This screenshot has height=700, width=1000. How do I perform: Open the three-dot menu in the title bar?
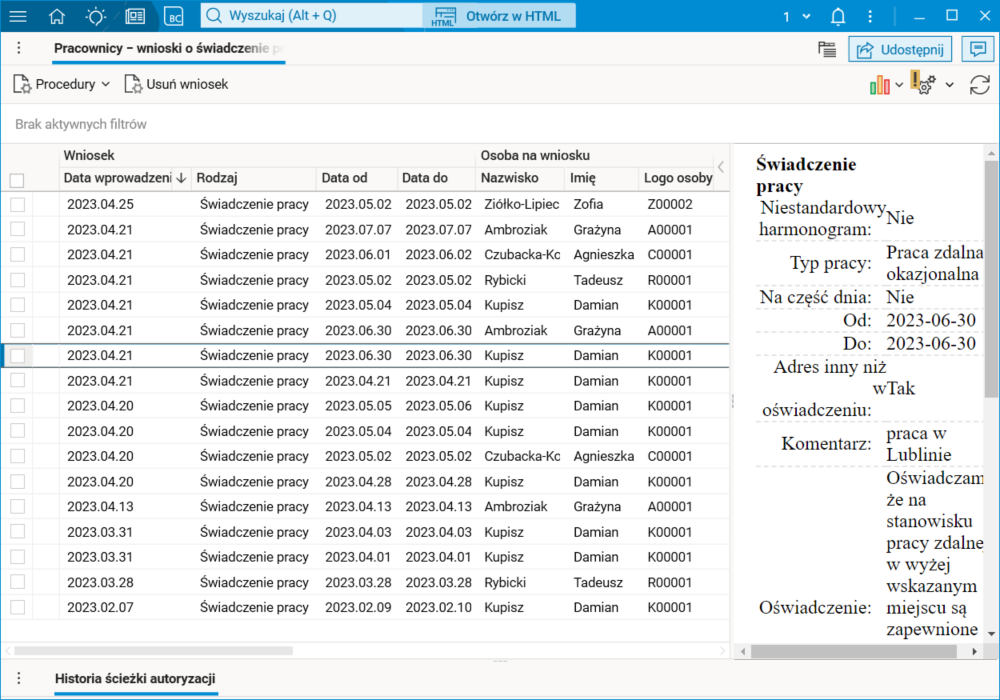point(18,48)
